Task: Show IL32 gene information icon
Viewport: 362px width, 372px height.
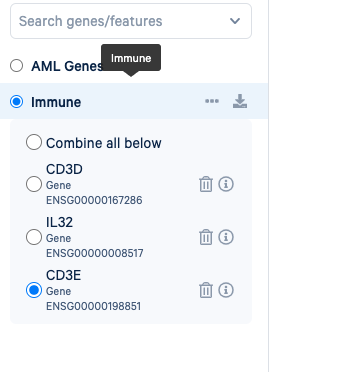Action: click(x=226, y=237)
